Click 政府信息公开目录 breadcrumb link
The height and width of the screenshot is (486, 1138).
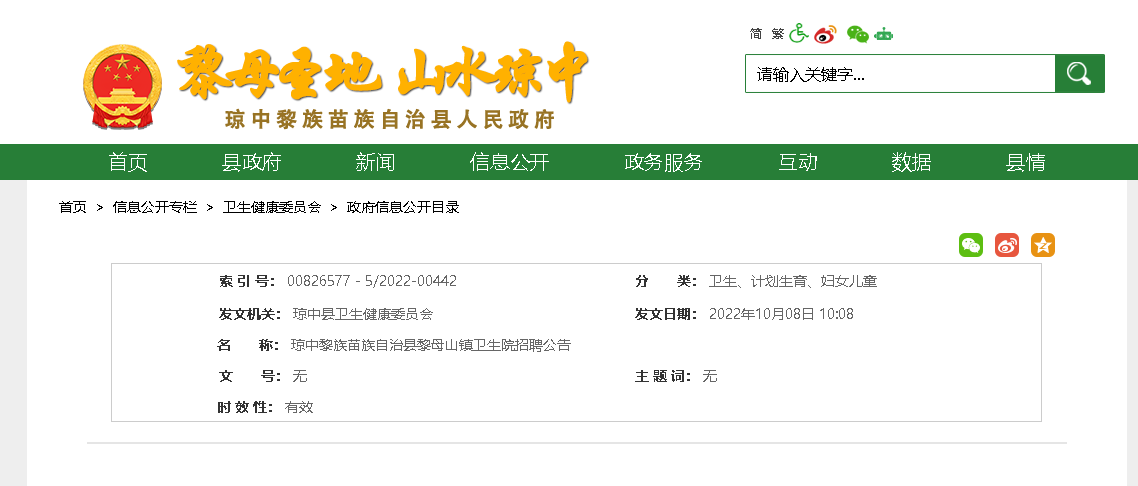(403, 207)
